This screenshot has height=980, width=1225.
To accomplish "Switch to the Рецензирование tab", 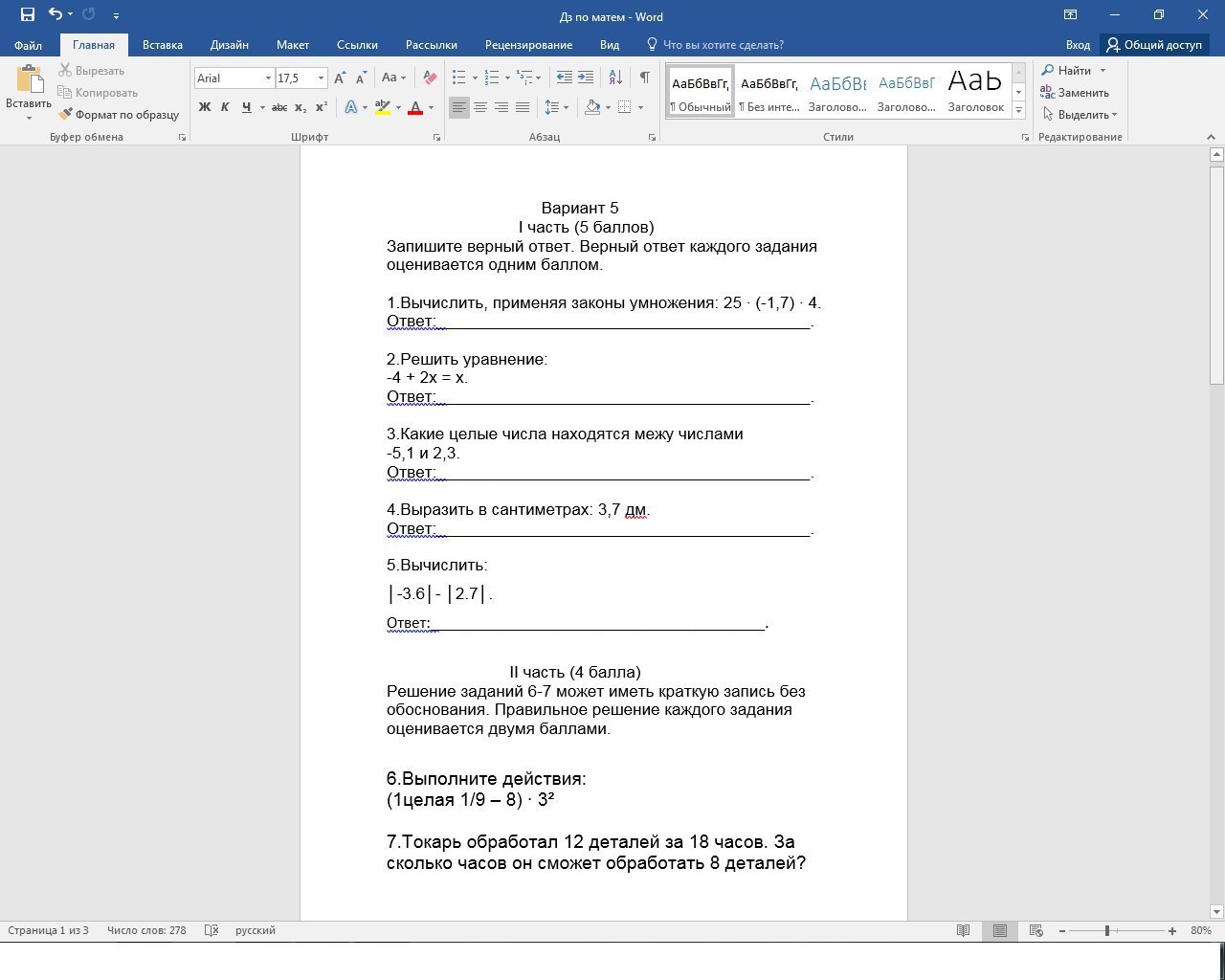I will [x=528, y=45].
